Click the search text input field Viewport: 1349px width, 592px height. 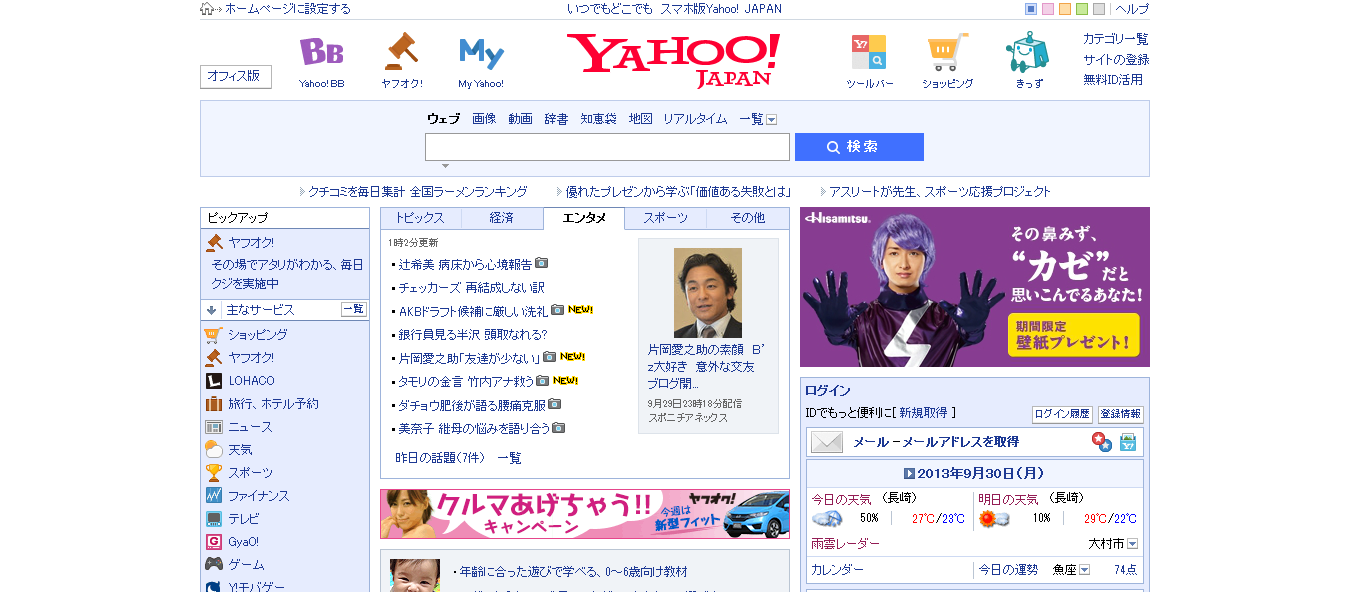coord(607,147)
